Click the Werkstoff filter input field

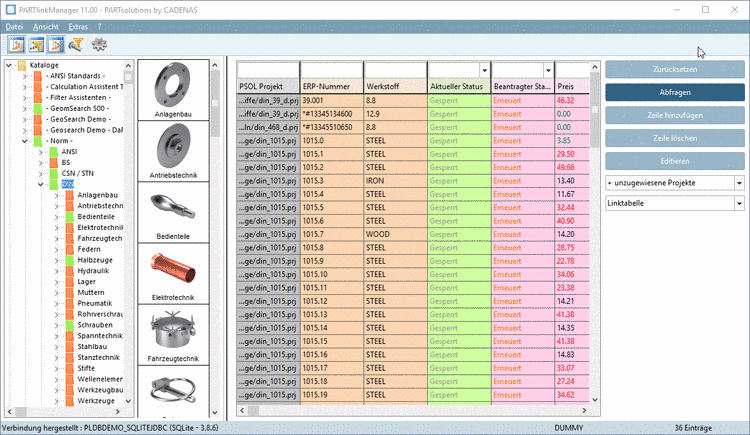pyautogui.click(x=395, y=70)
